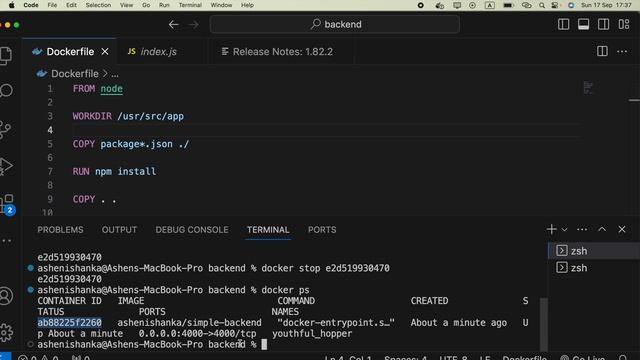This screenshot has height=360, width=640.
Task: Open the Explorer view in activity bar
Action: click(6, 56)
